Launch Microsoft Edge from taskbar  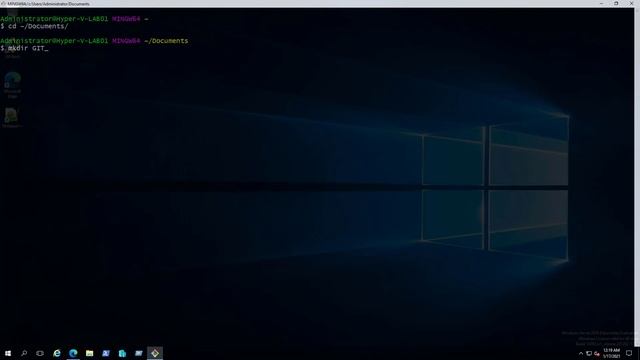(73, 353)
